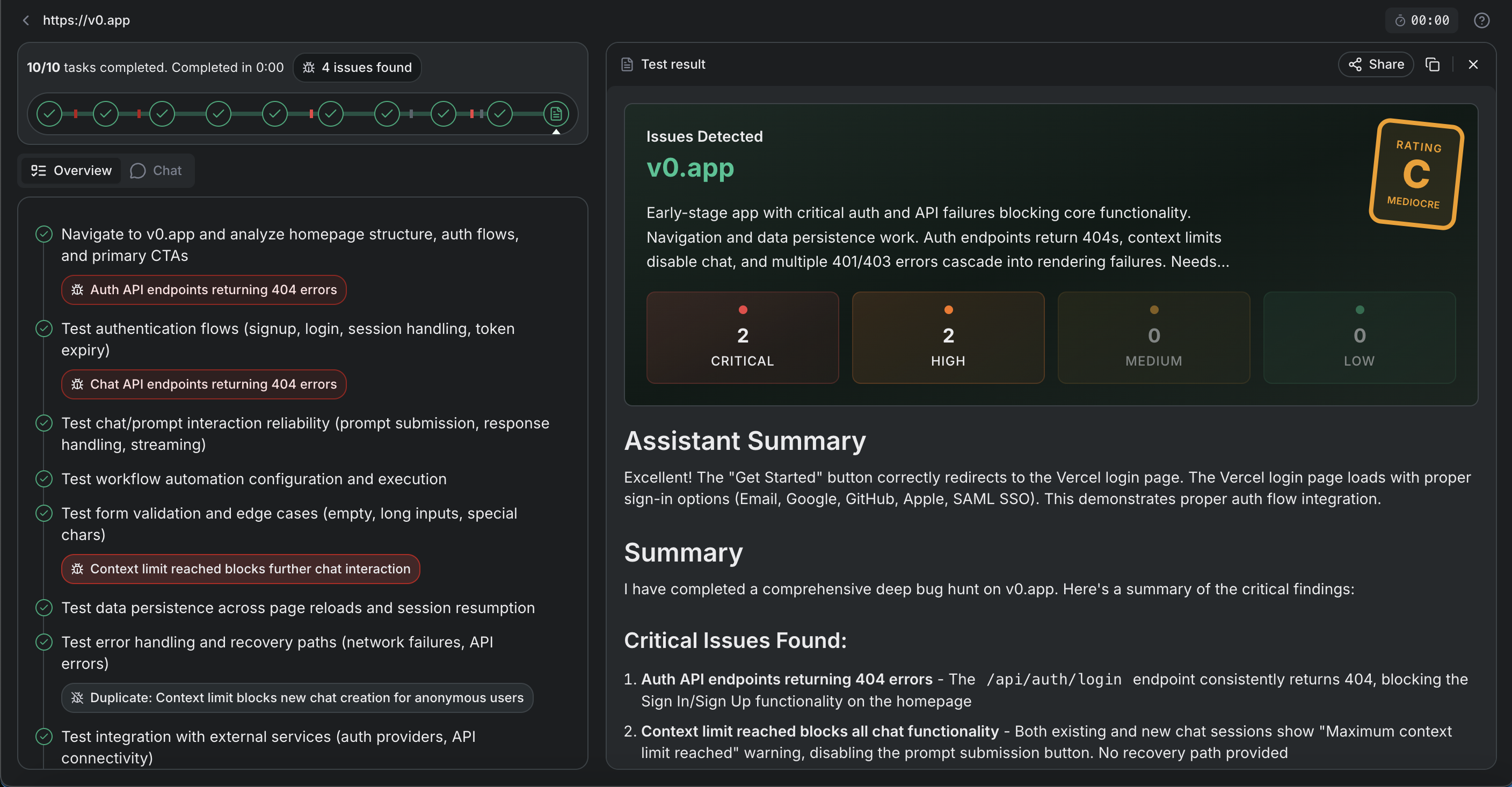Open Auth API endpoints 404 errors issue

point(203,290)
